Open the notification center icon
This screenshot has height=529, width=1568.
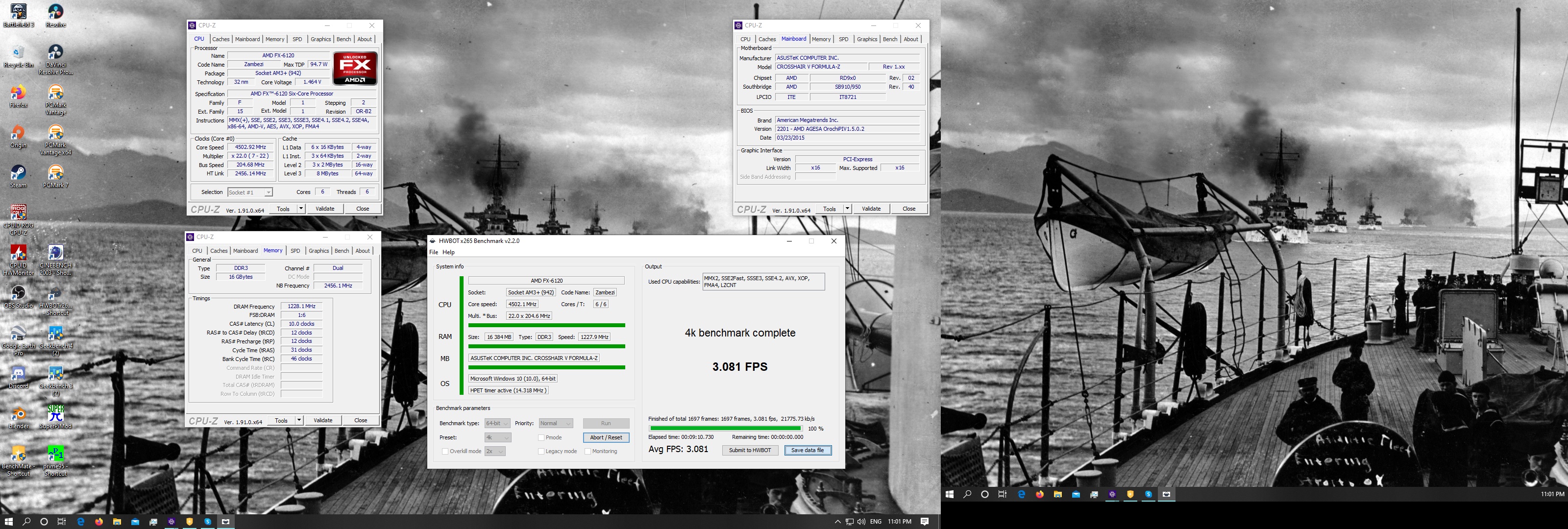pyautogui.click(x=925, y=522)
